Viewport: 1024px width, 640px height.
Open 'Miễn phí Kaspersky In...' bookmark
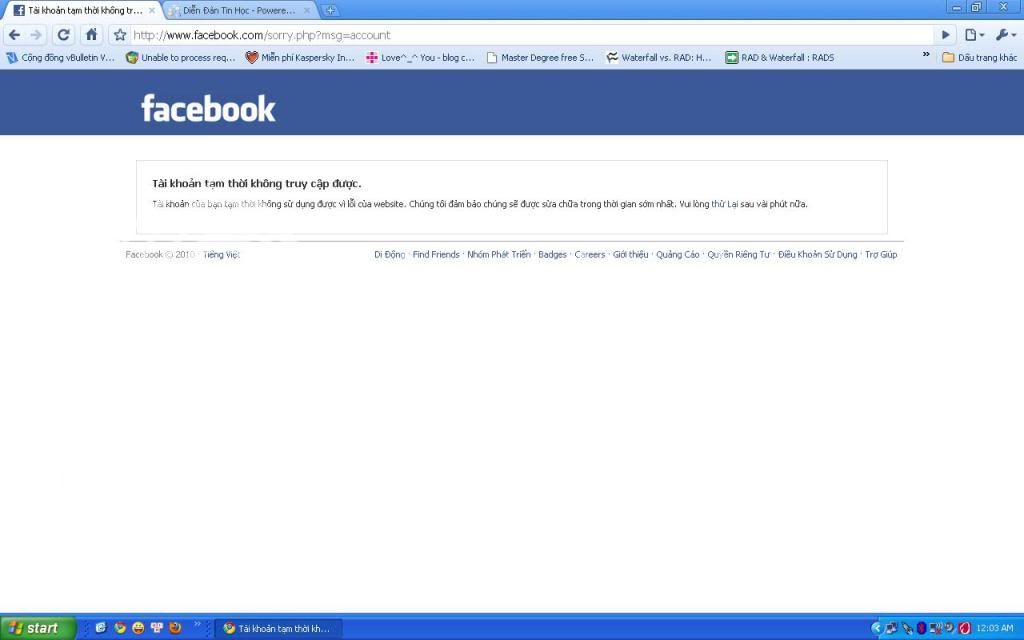[300, 57]
